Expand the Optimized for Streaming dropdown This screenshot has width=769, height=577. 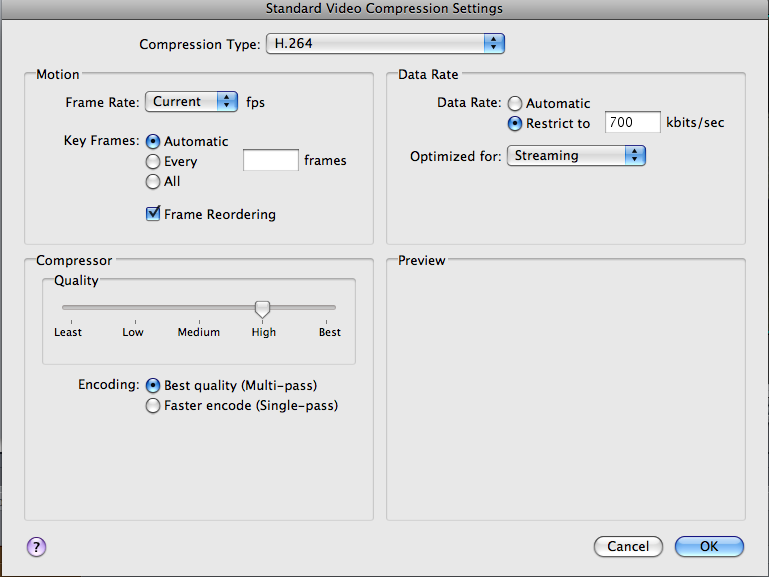click(x=576, y=155)
